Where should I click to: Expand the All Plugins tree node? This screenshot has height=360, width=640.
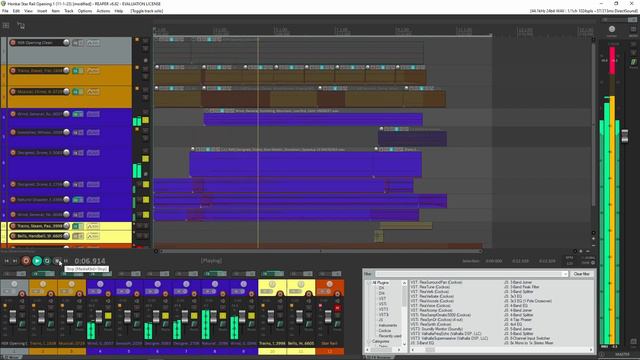369,282
